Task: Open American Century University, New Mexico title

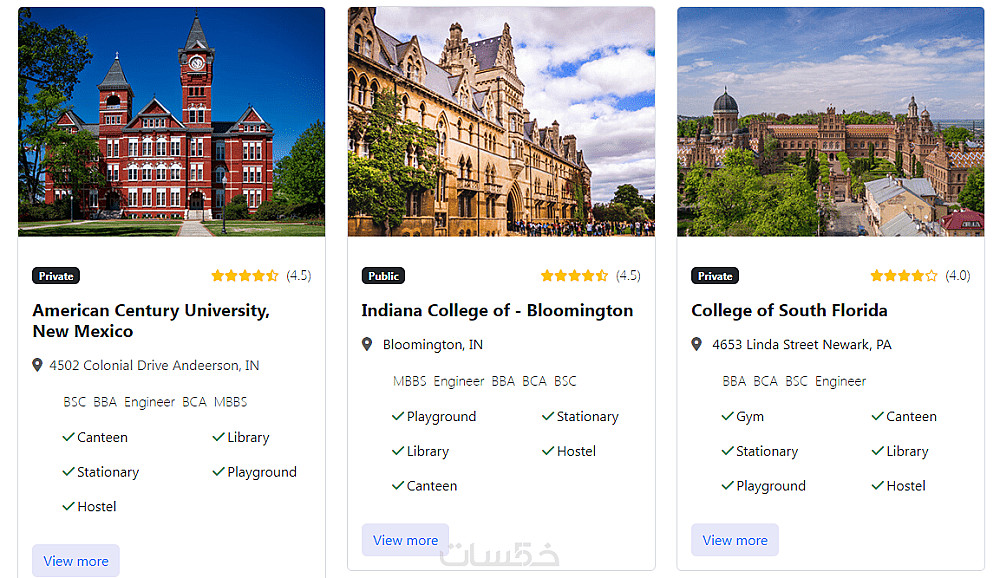Action: pos(151,321)
